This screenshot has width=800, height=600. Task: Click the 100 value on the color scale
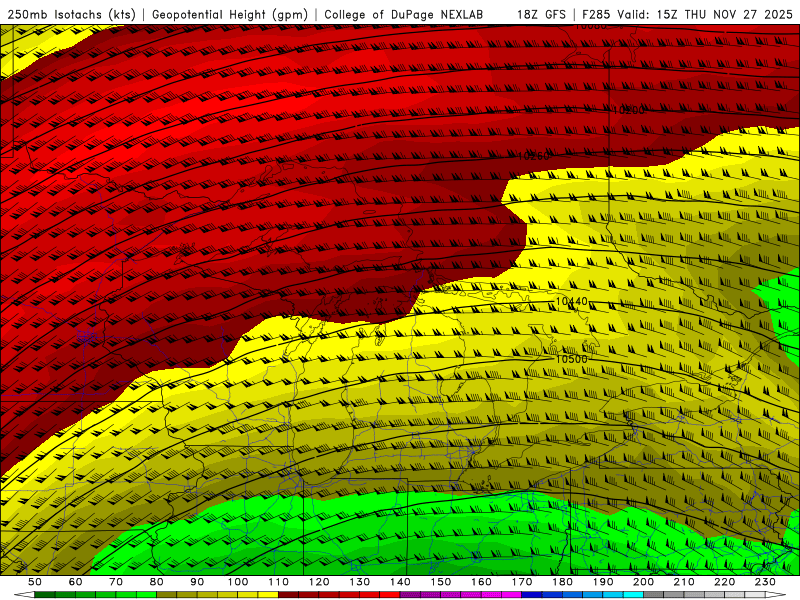(x=238, y=582)
